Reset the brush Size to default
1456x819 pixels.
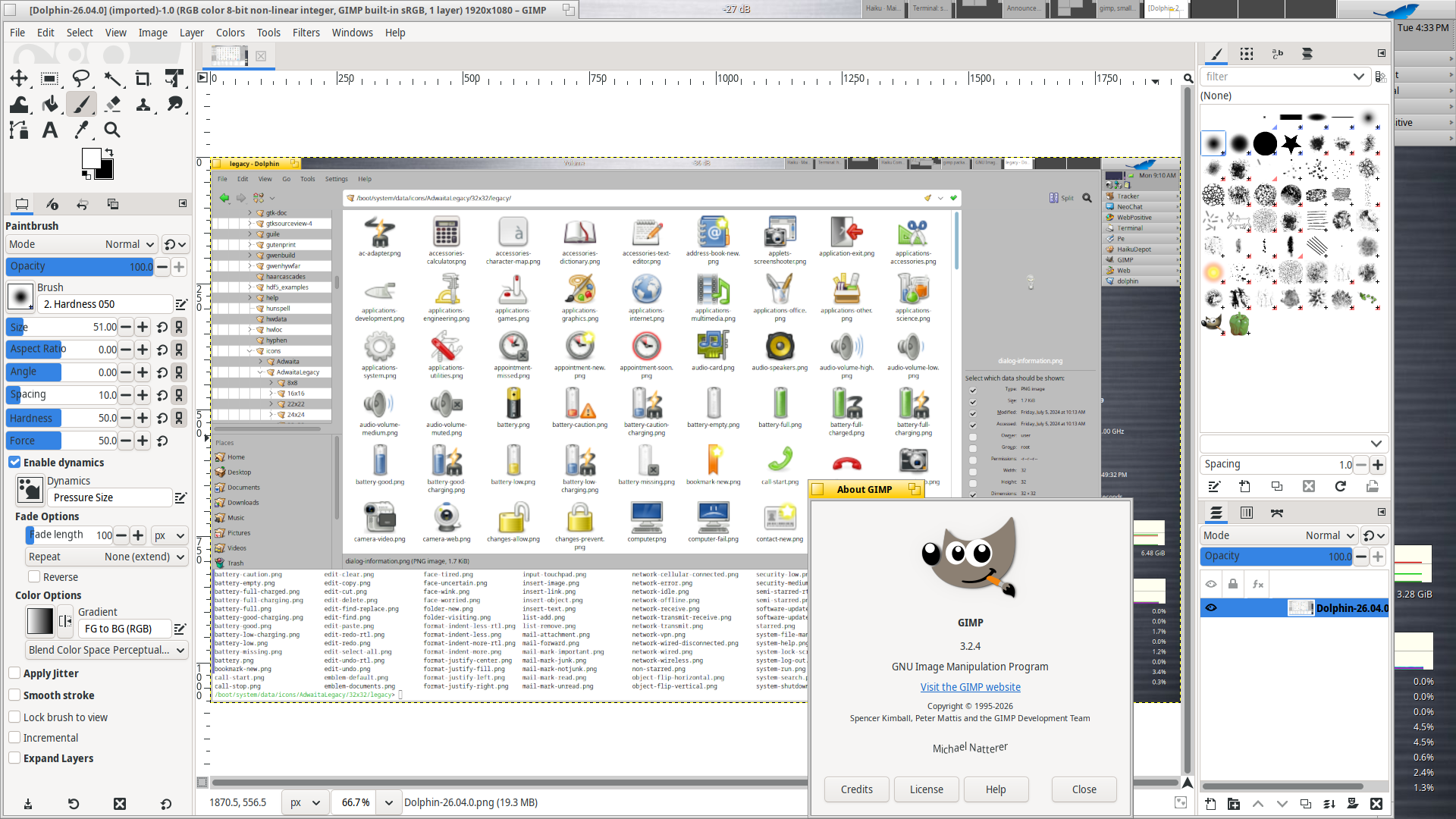click(x=162, y=327)
